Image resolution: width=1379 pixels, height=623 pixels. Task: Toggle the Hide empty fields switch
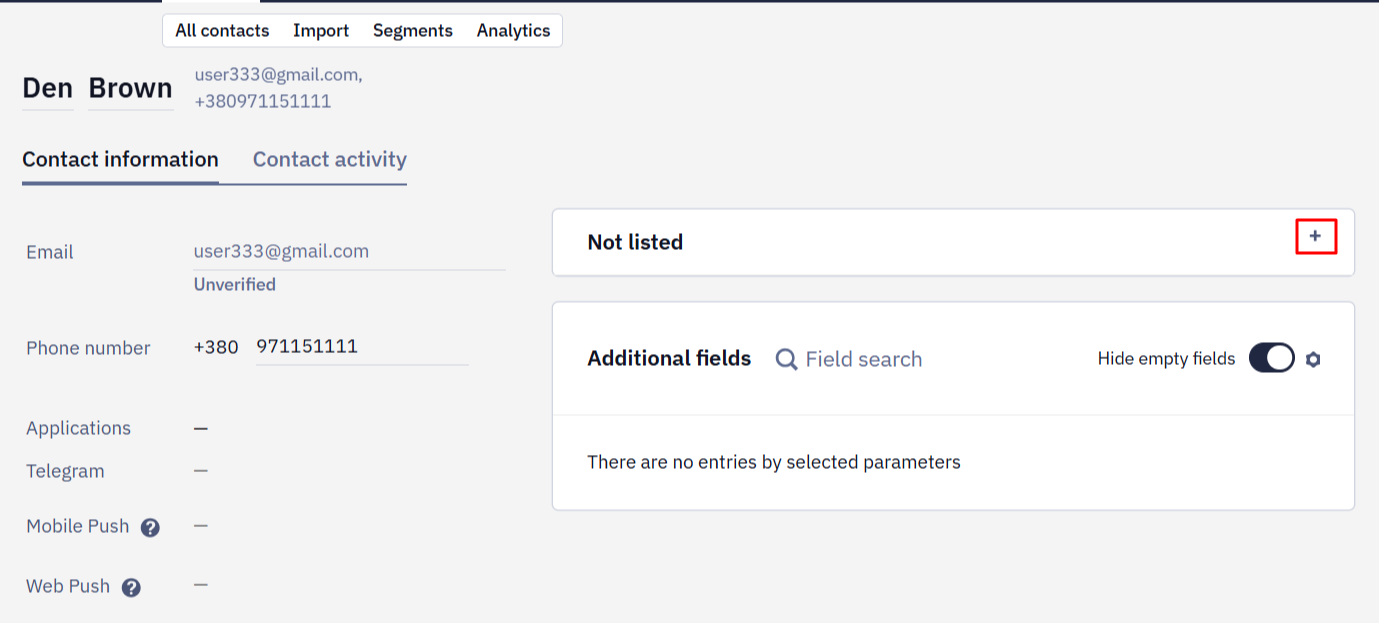click(1272, 358)
